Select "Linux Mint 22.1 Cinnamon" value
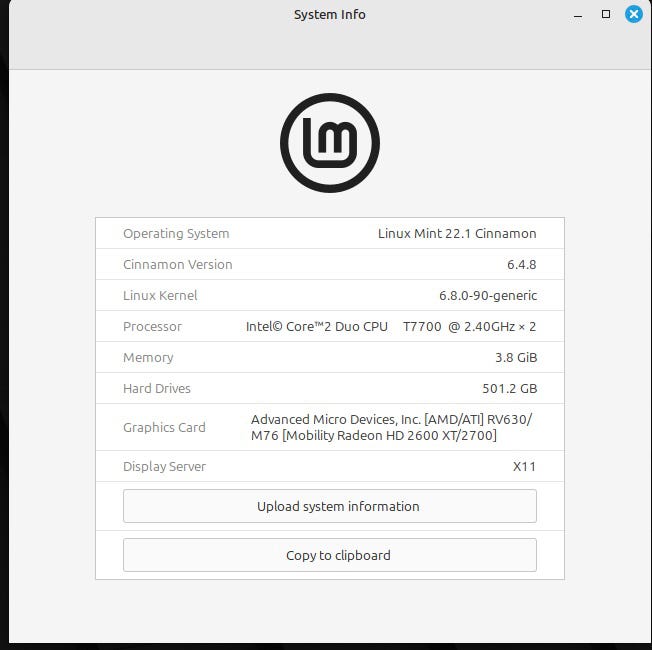This screenshot has width=652, height=650. (x=457, y=234)
